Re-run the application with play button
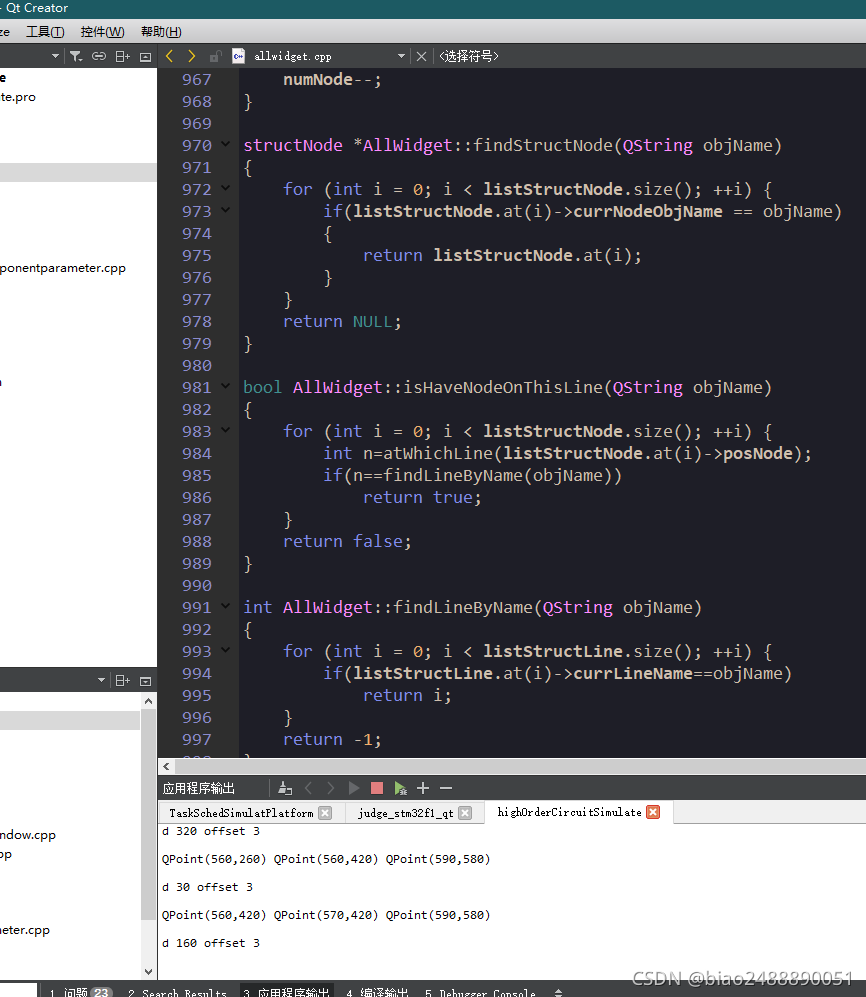Screen dimensions: 866x997 354,788
